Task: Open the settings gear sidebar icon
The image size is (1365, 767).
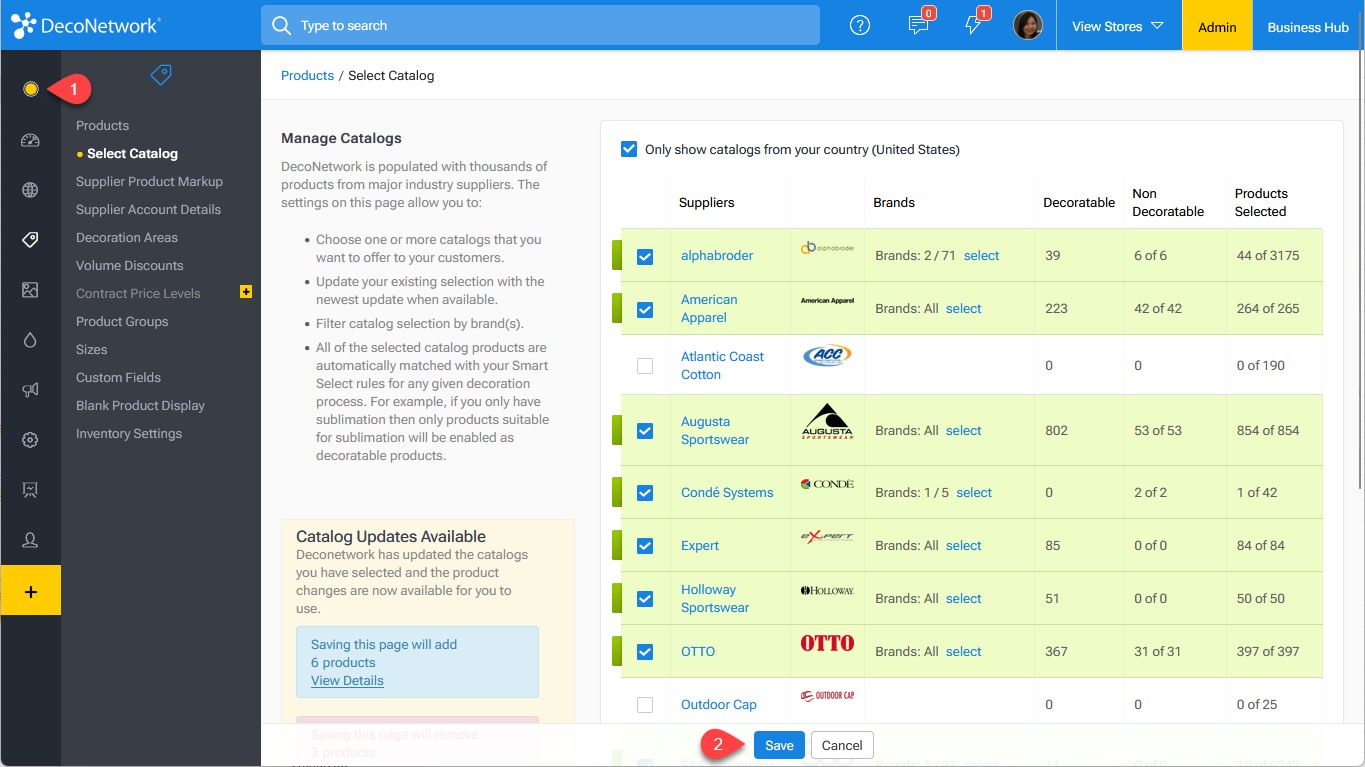Action: (30, 440)
